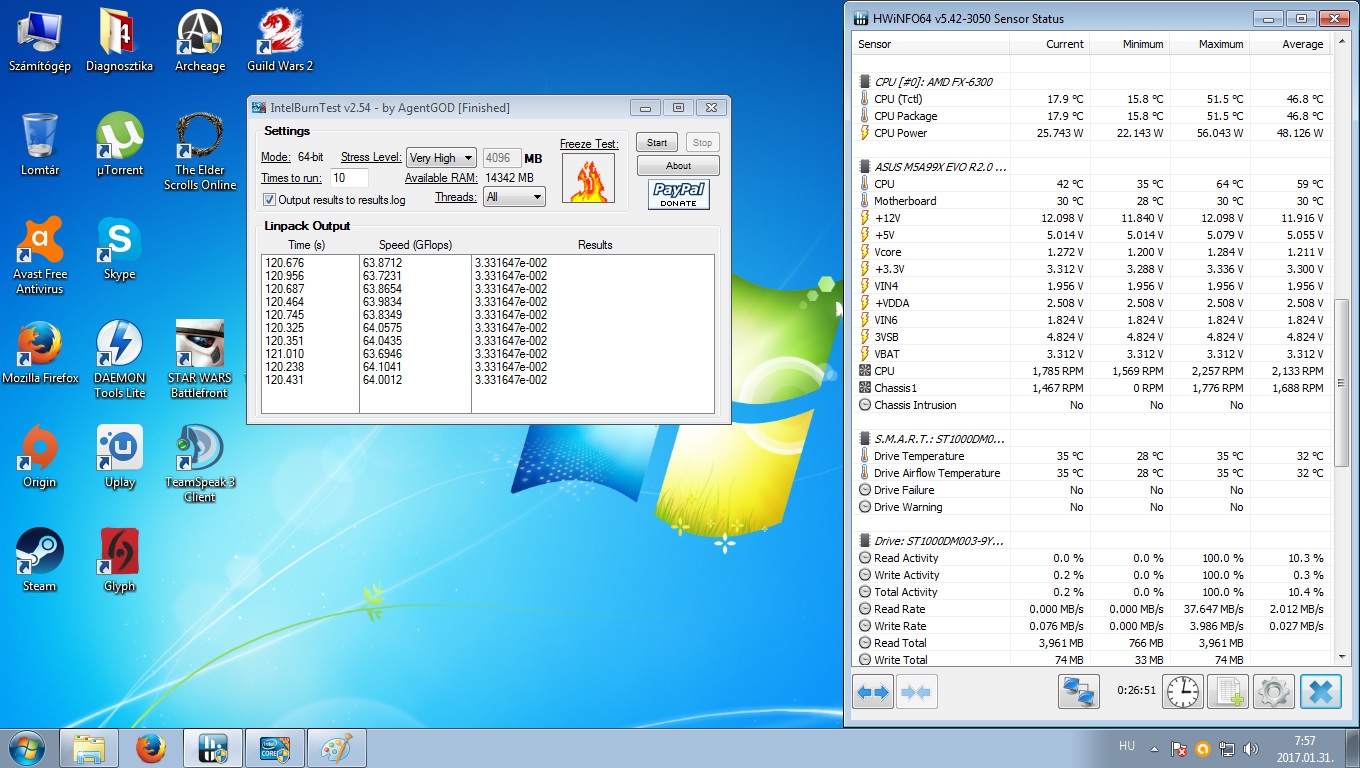Select the Chassis1 fan row
Screen dimensions: 1360x768
pos(1093,388)
